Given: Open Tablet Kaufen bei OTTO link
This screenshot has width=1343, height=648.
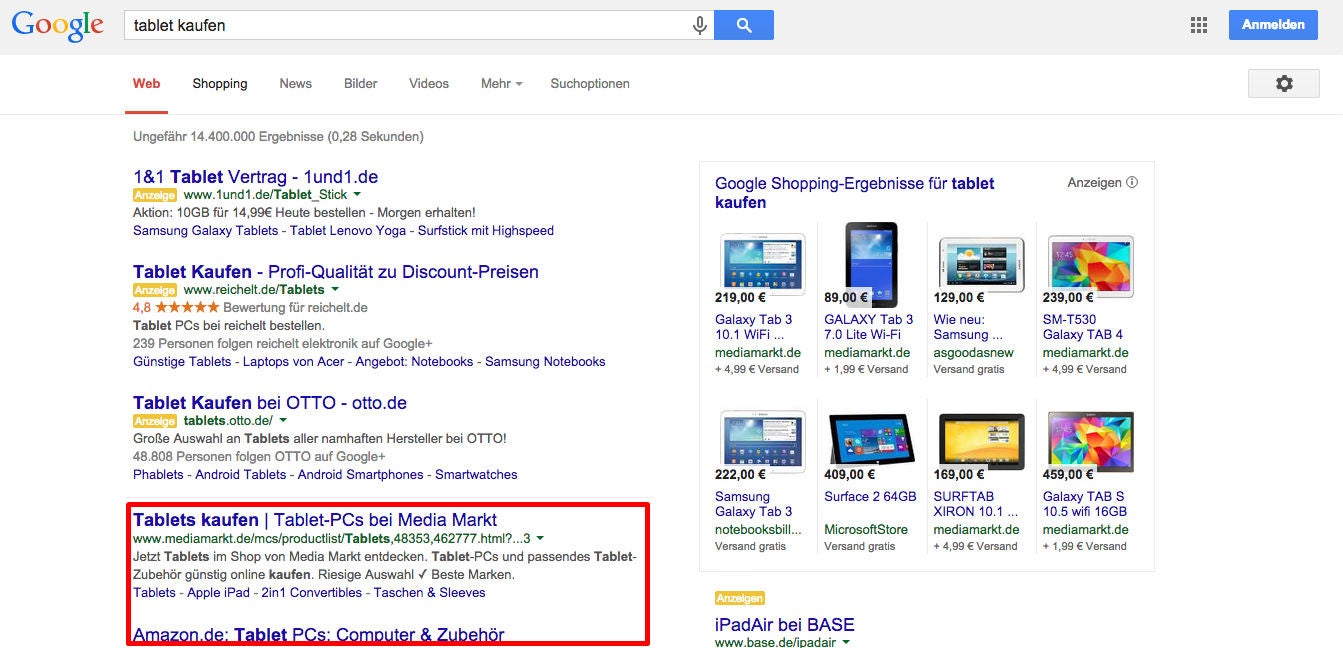Looking at the screenshot, I should pyautogui.click(x=270, y=403).
